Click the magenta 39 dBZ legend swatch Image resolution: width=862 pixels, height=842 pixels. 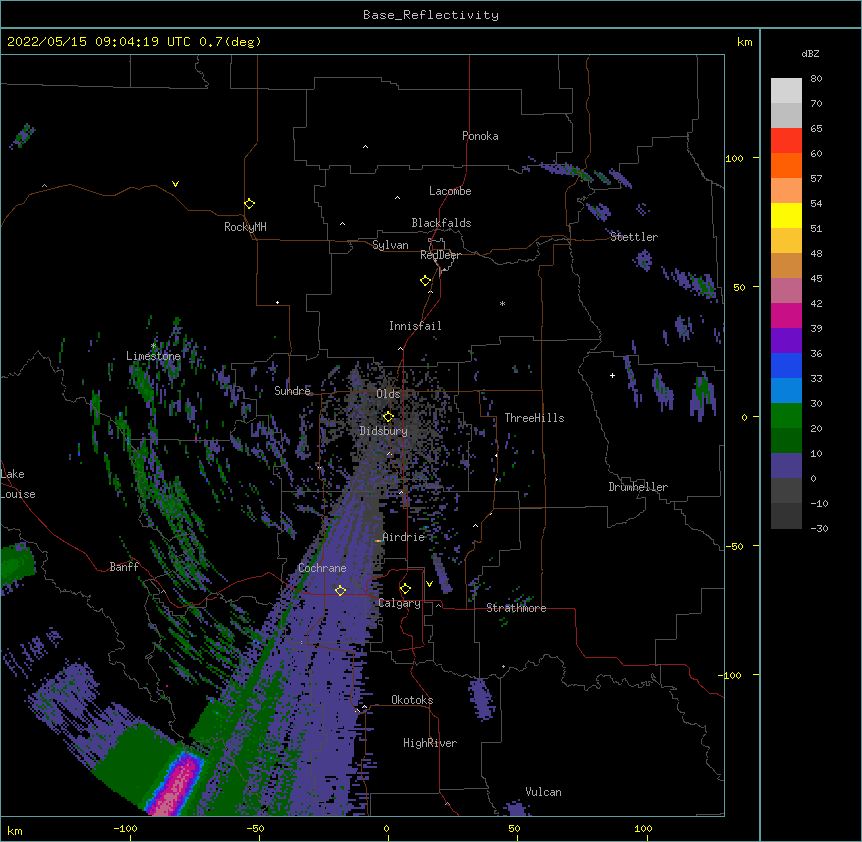tap(786, 315)
